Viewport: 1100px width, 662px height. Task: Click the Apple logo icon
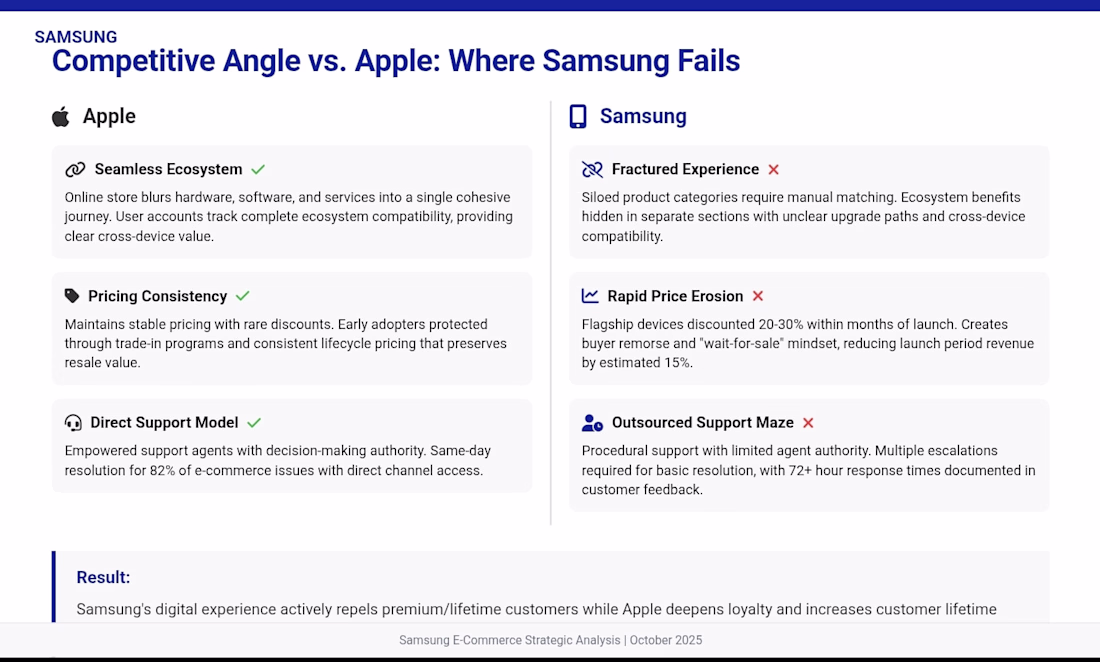point(61,117)
